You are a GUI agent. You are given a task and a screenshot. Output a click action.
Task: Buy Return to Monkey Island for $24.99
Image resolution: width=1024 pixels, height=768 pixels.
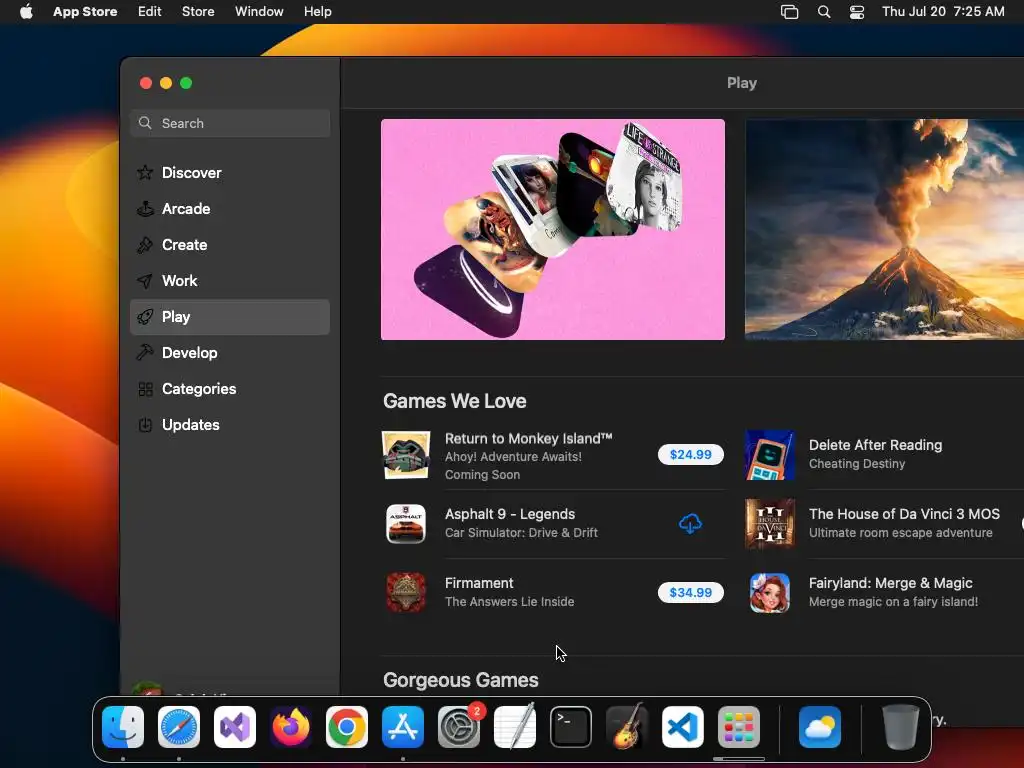pyautogui.click(x=690, y=455)
